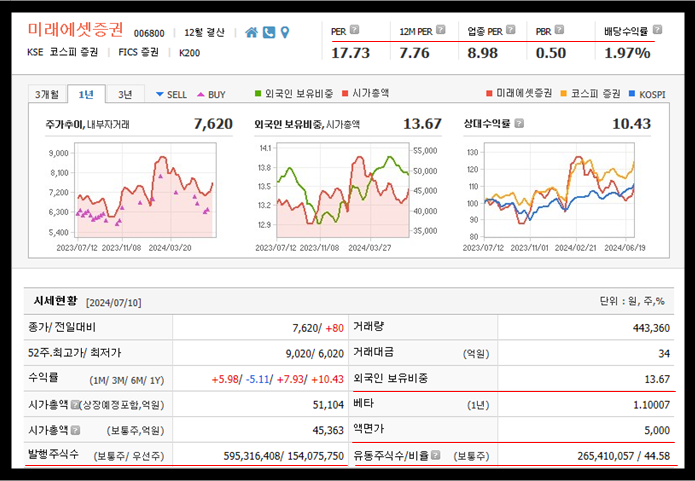The height and width of the screenshot is (481, 695).
Task: Click PBR value 0.50
Action: pyautogui.click(x=551, y=53)
